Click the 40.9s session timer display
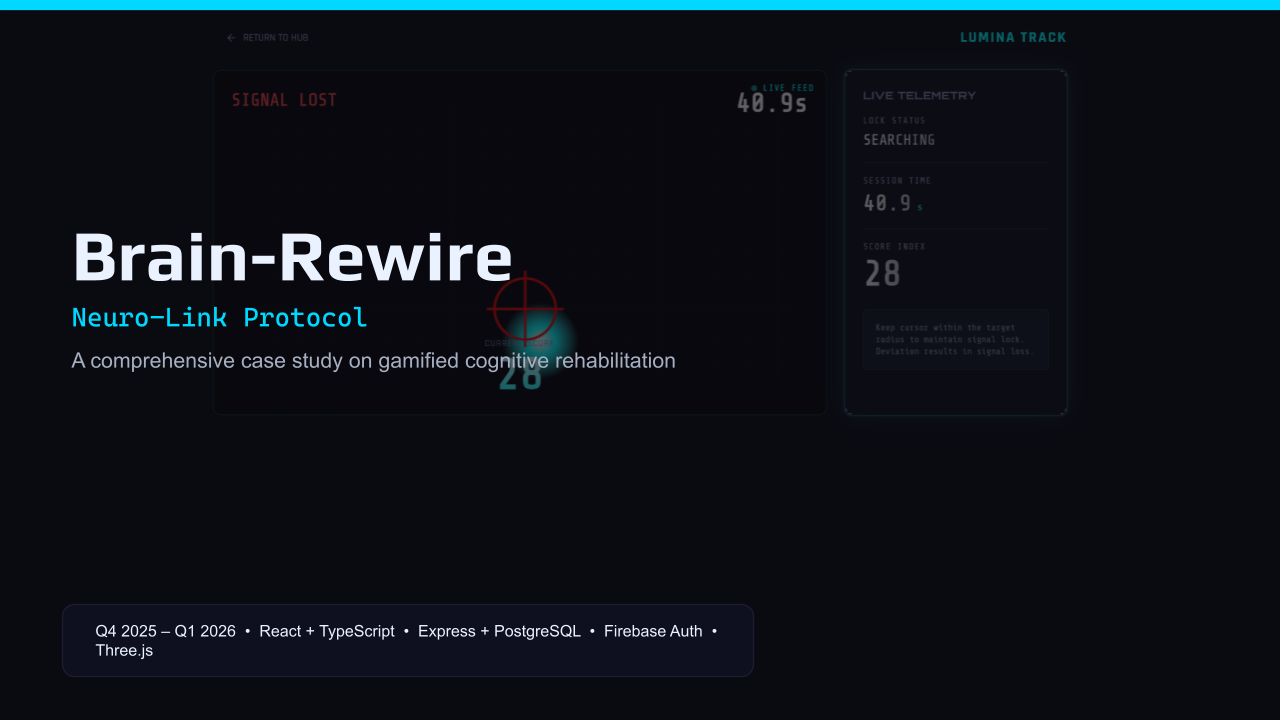1280x720 pixels. coord(770,102)
